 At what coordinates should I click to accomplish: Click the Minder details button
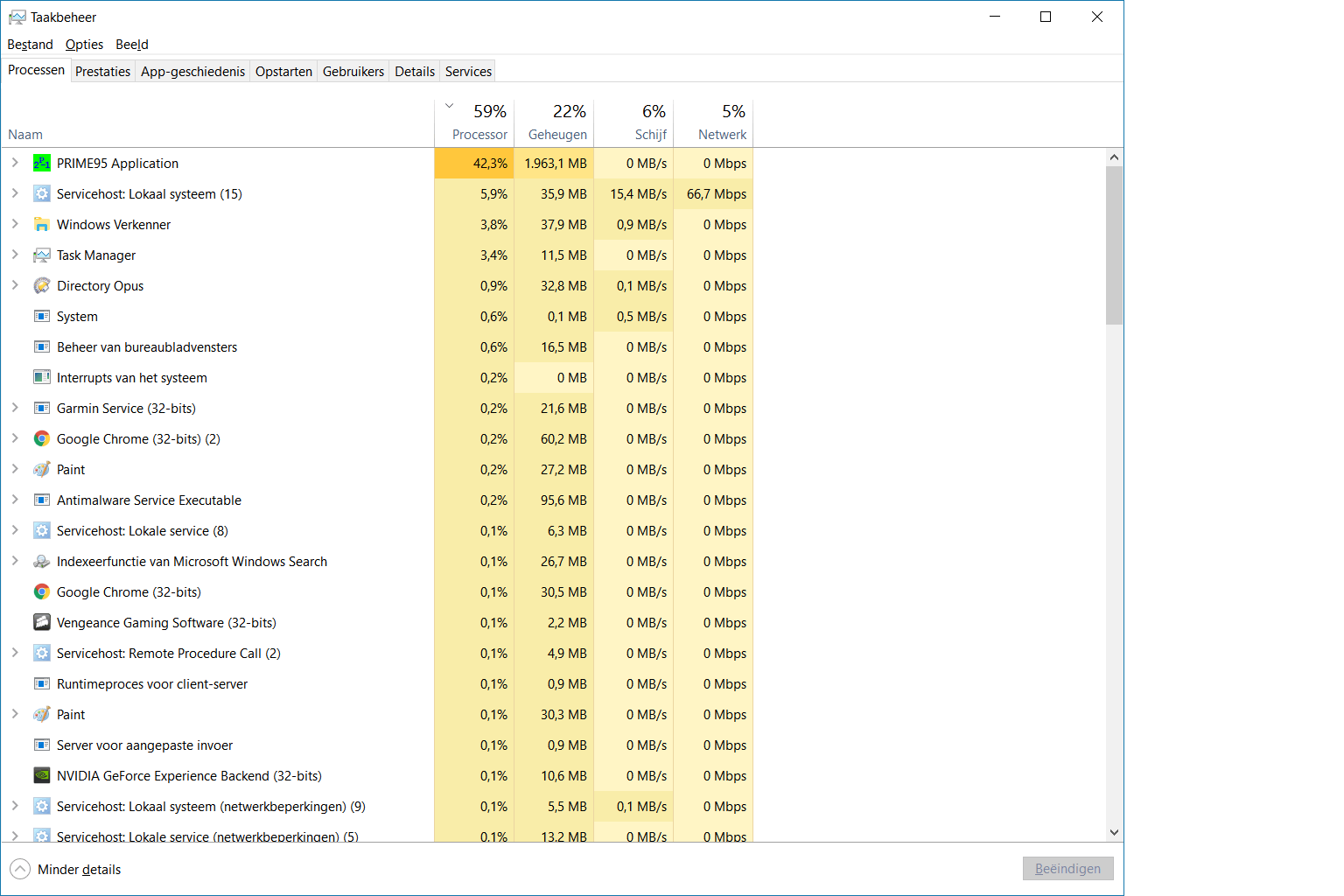pos(66,869)
